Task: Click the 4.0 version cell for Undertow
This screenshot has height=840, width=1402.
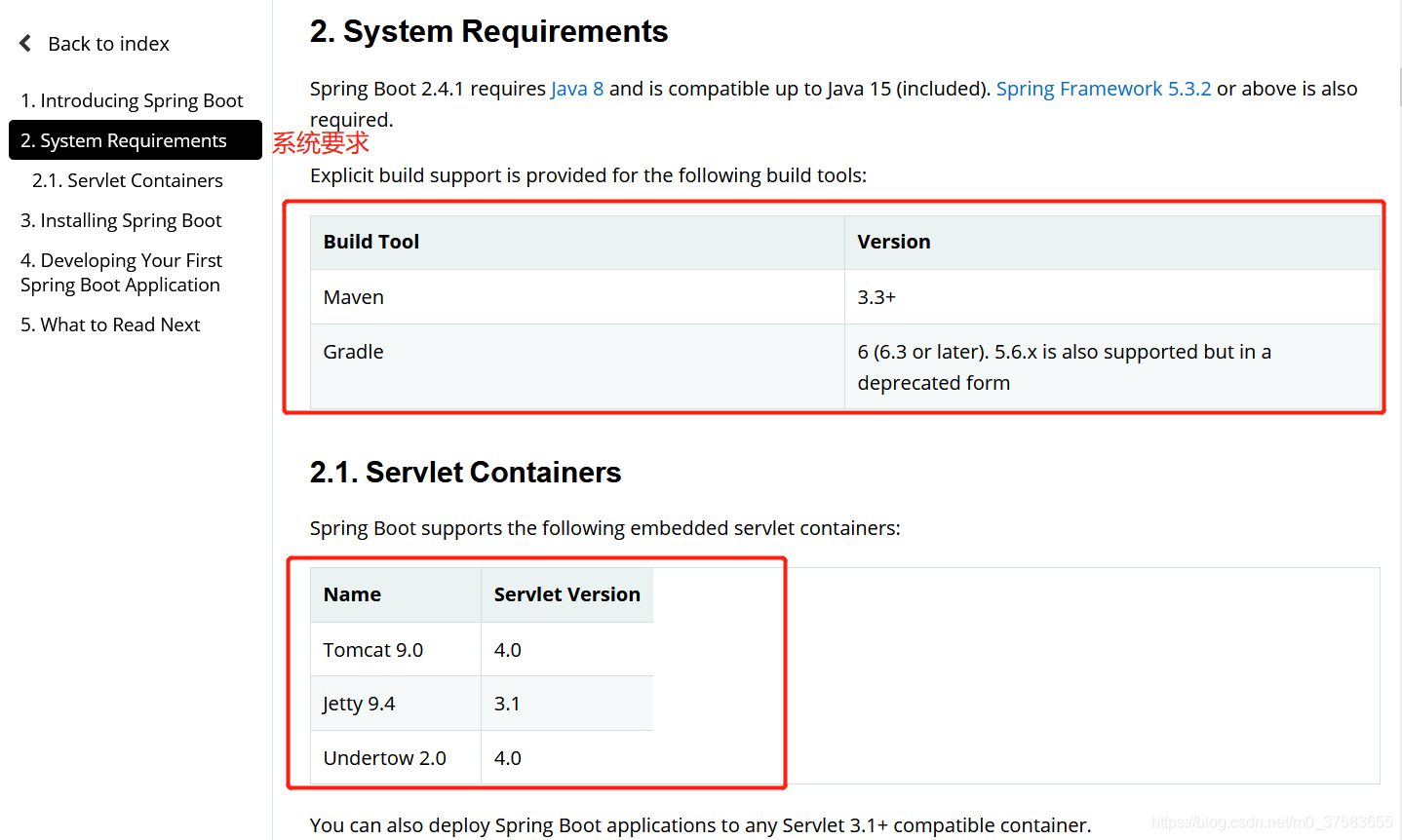Action: [567, 757]
